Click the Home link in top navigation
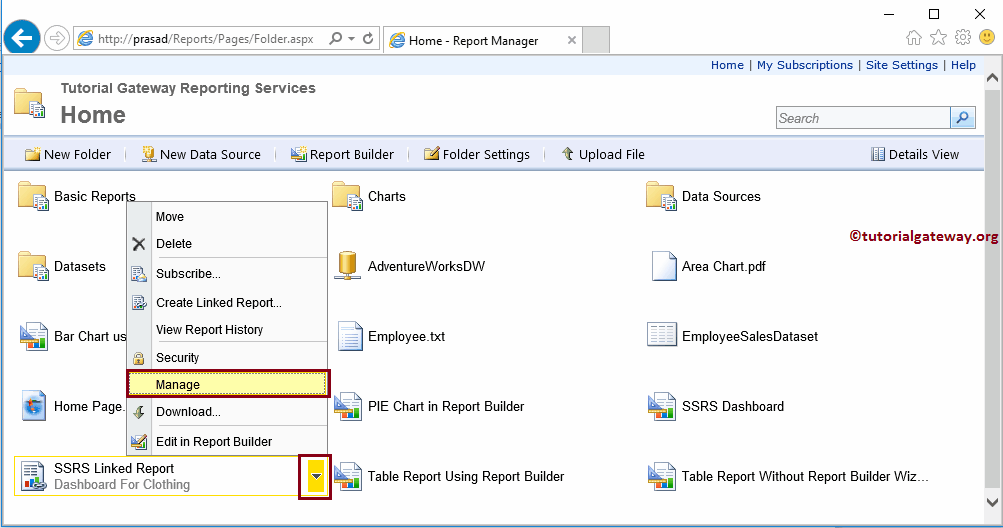This screenshot has height=528, width=1003. pos(727,65)
